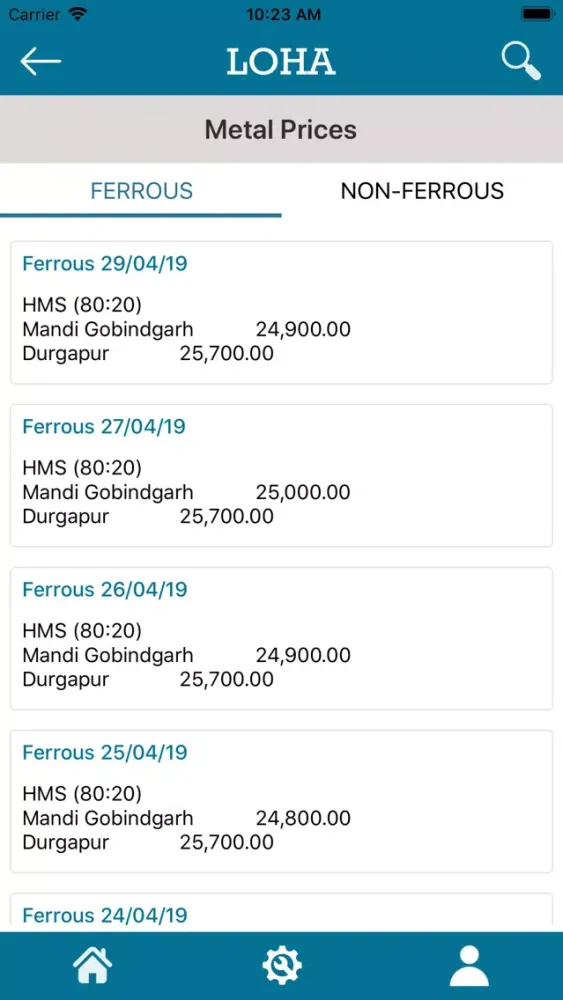
Task: Tap the LOHA logo title
Action: pyautogui.click(x=281, y=62)
